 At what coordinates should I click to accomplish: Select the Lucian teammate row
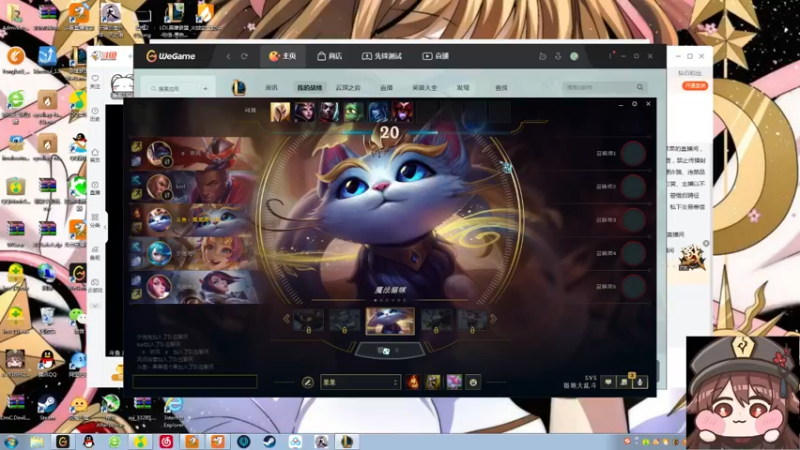(194, 187)
